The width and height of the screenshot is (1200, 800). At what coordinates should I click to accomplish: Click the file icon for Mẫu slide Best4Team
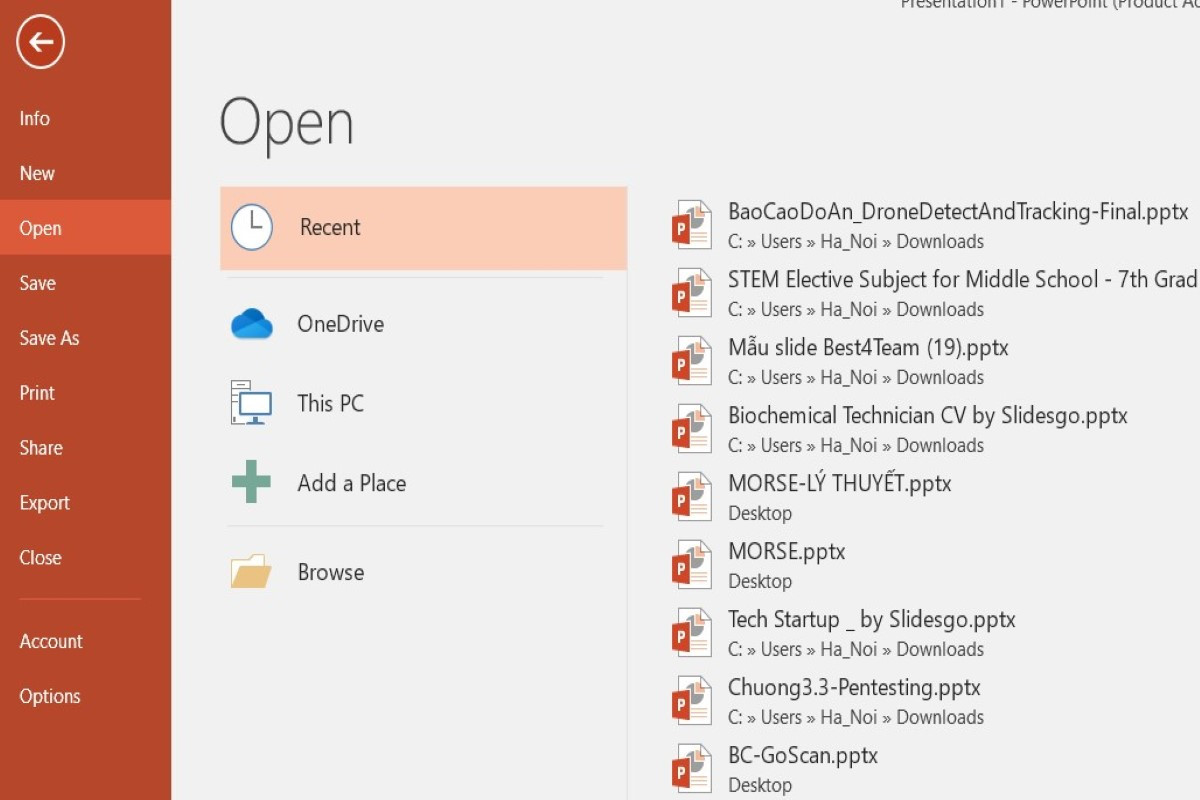click(x=691, y=361)
